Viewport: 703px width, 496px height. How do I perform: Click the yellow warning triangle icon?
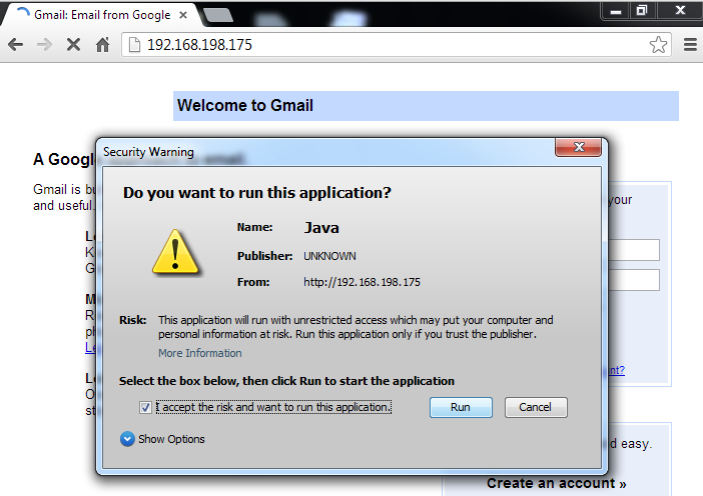click(175, 252)
